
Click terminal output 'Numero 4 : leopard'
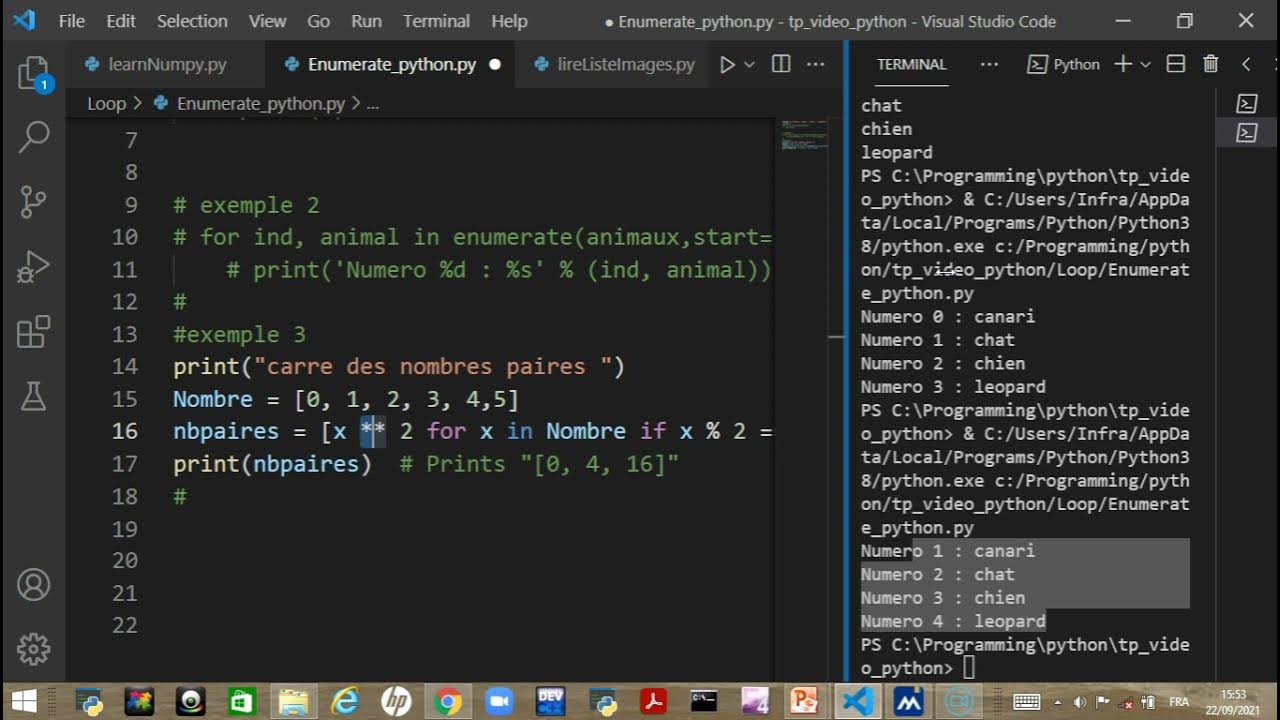tap(953, 621)
